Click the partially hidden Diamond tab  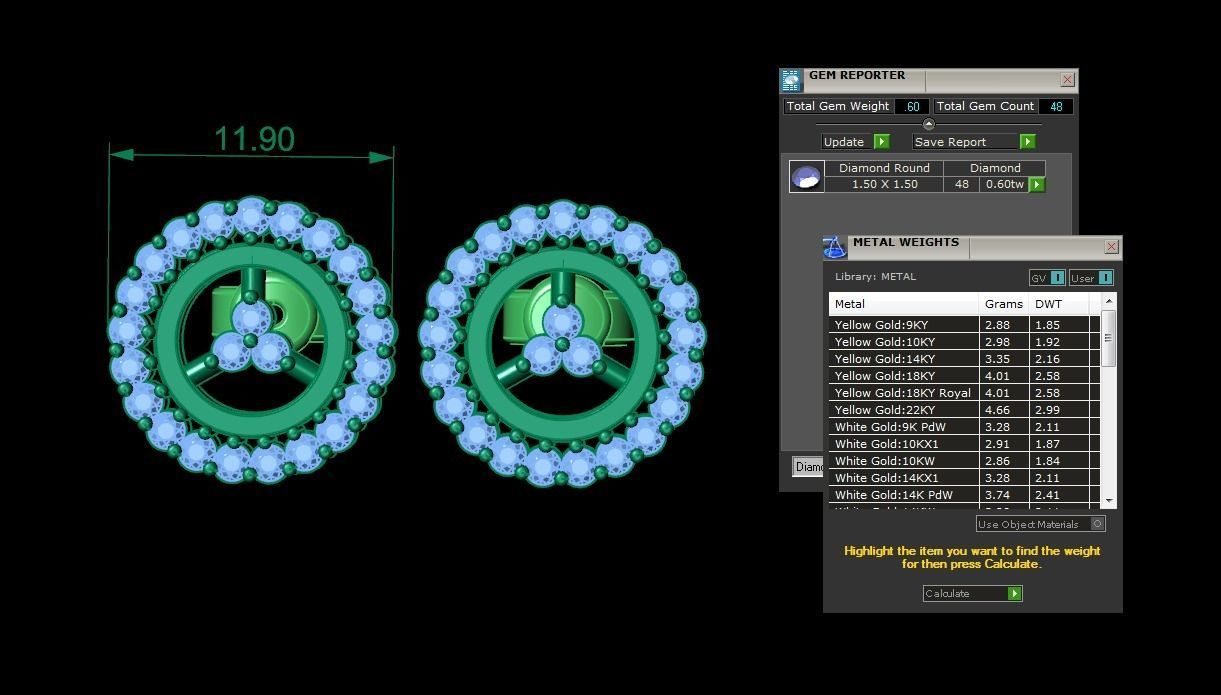tap(808, 467)
